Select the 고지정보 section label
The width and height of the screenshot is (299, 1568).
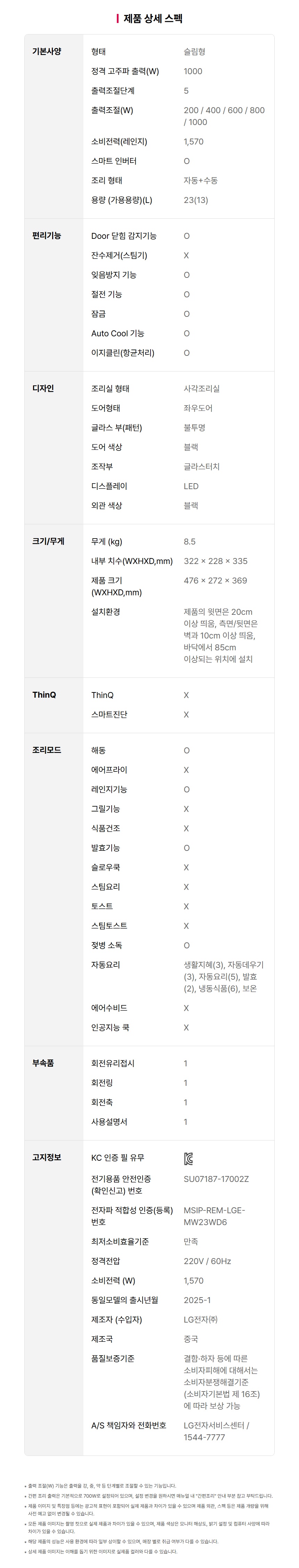47,1157
